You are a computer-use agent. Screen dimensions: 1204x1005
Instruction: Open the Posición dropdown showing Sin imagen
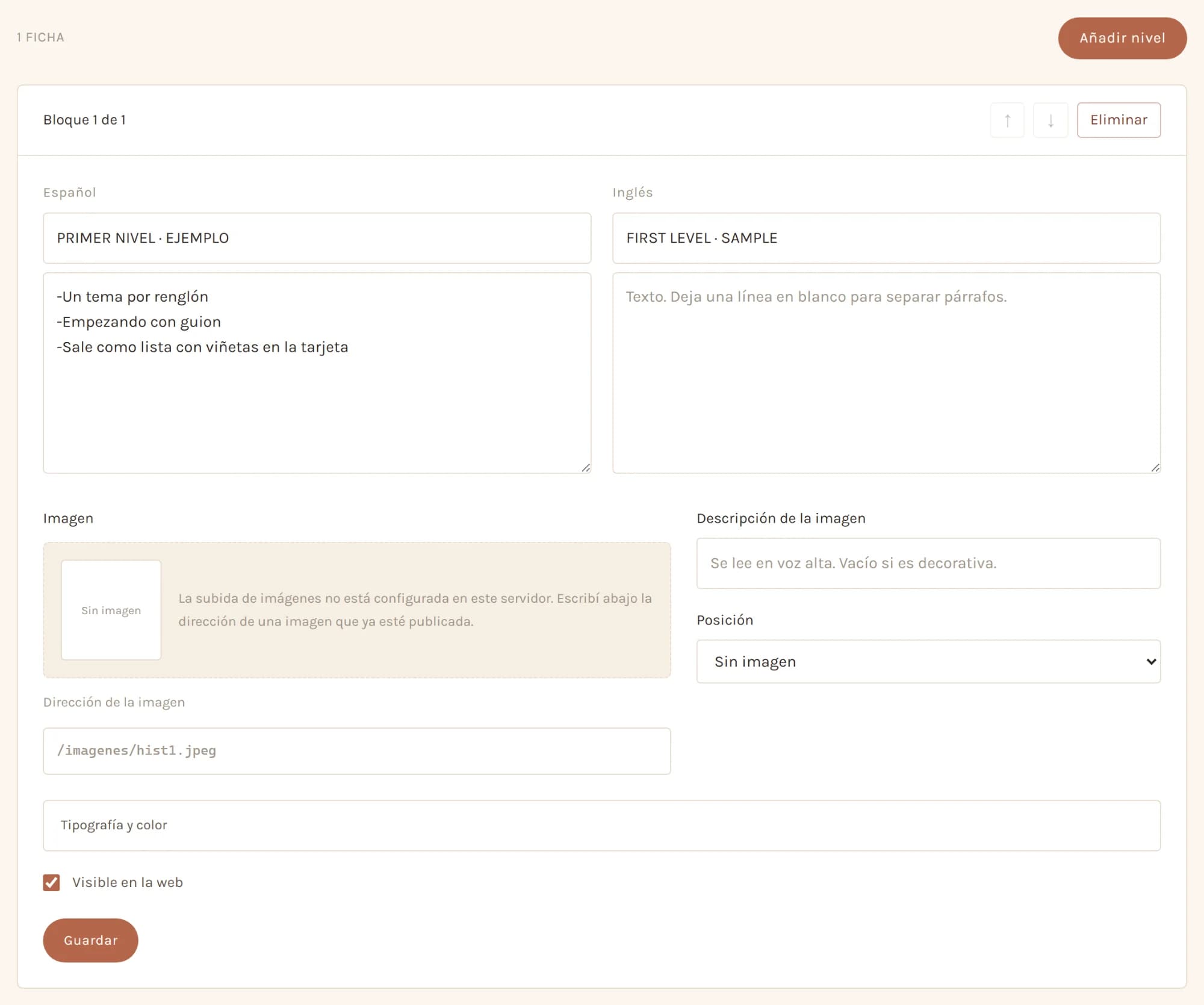click(x=928, y=661)
